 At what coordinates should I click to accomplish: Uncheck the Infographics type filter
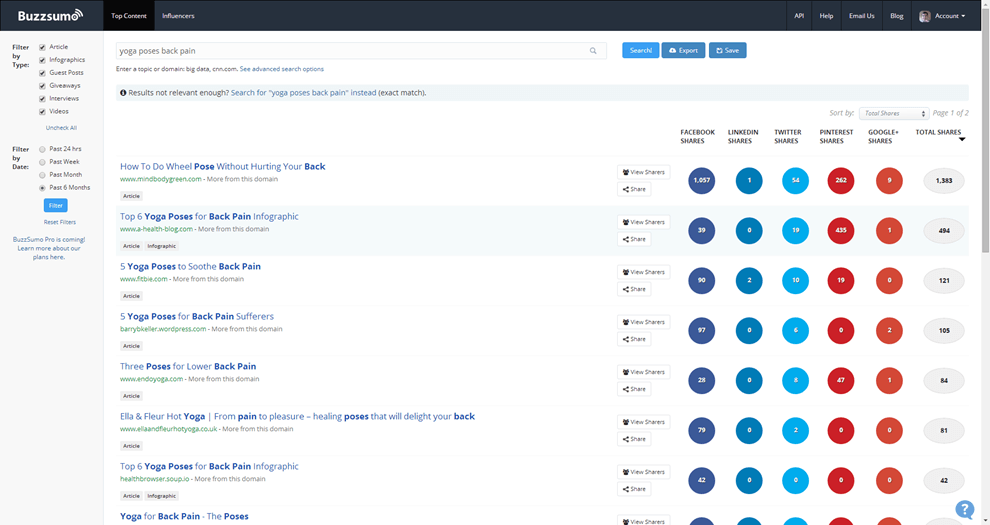(x=42, y=60)
